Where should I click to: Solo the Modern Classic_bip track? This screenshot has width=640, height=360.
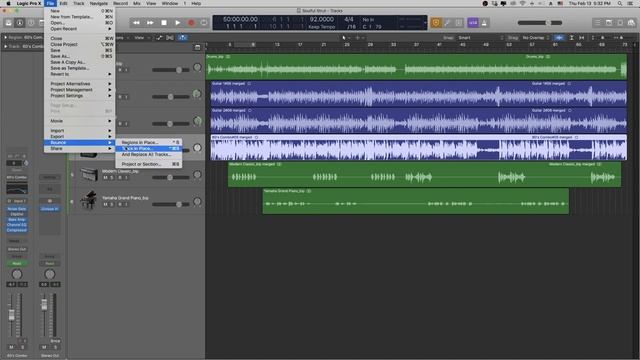112,178
